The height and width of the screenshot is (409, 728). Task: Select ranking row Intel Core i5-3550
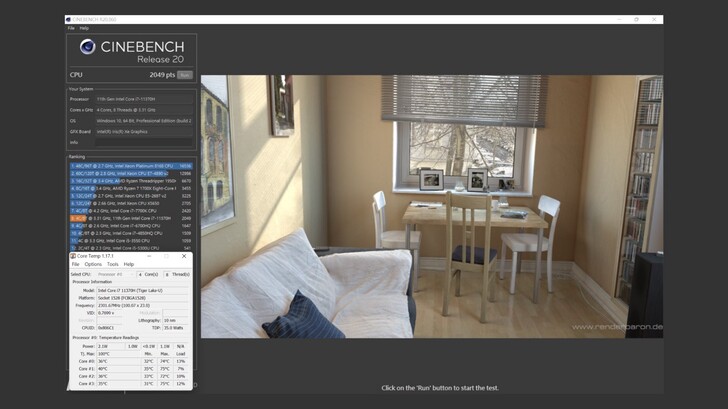click(131, 241)
